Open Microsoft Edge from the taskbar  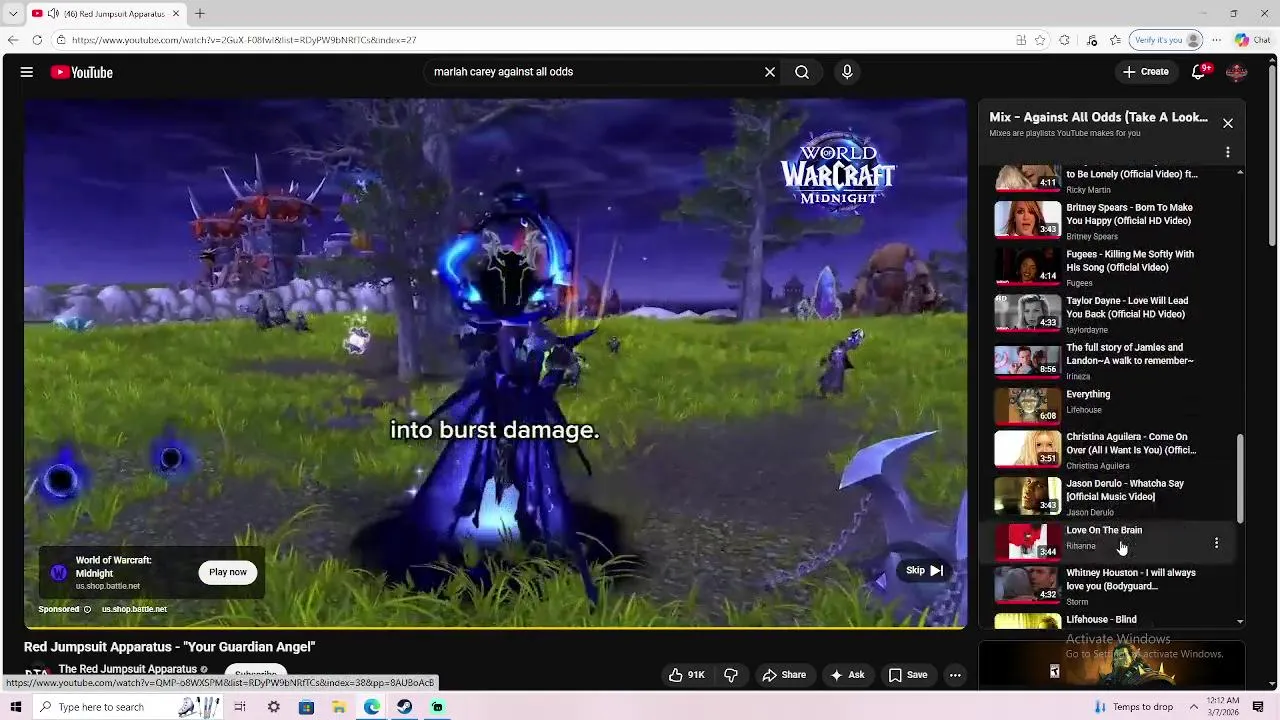(x=372, y=707)
